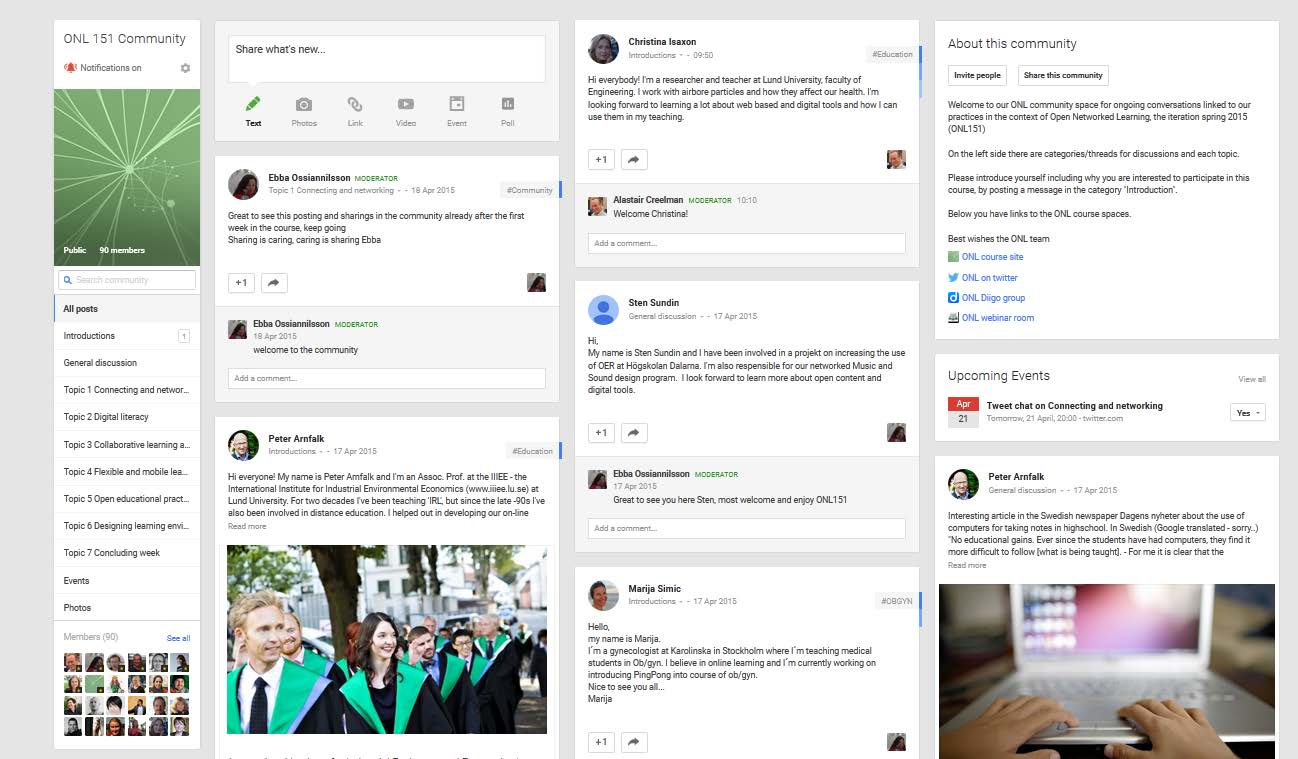Image resolution: width=1298 pixels, height=759 pixels.
Task: Open Topic 2 Digital literacy category
Action: pyautogui.click(x=126, y=417)
